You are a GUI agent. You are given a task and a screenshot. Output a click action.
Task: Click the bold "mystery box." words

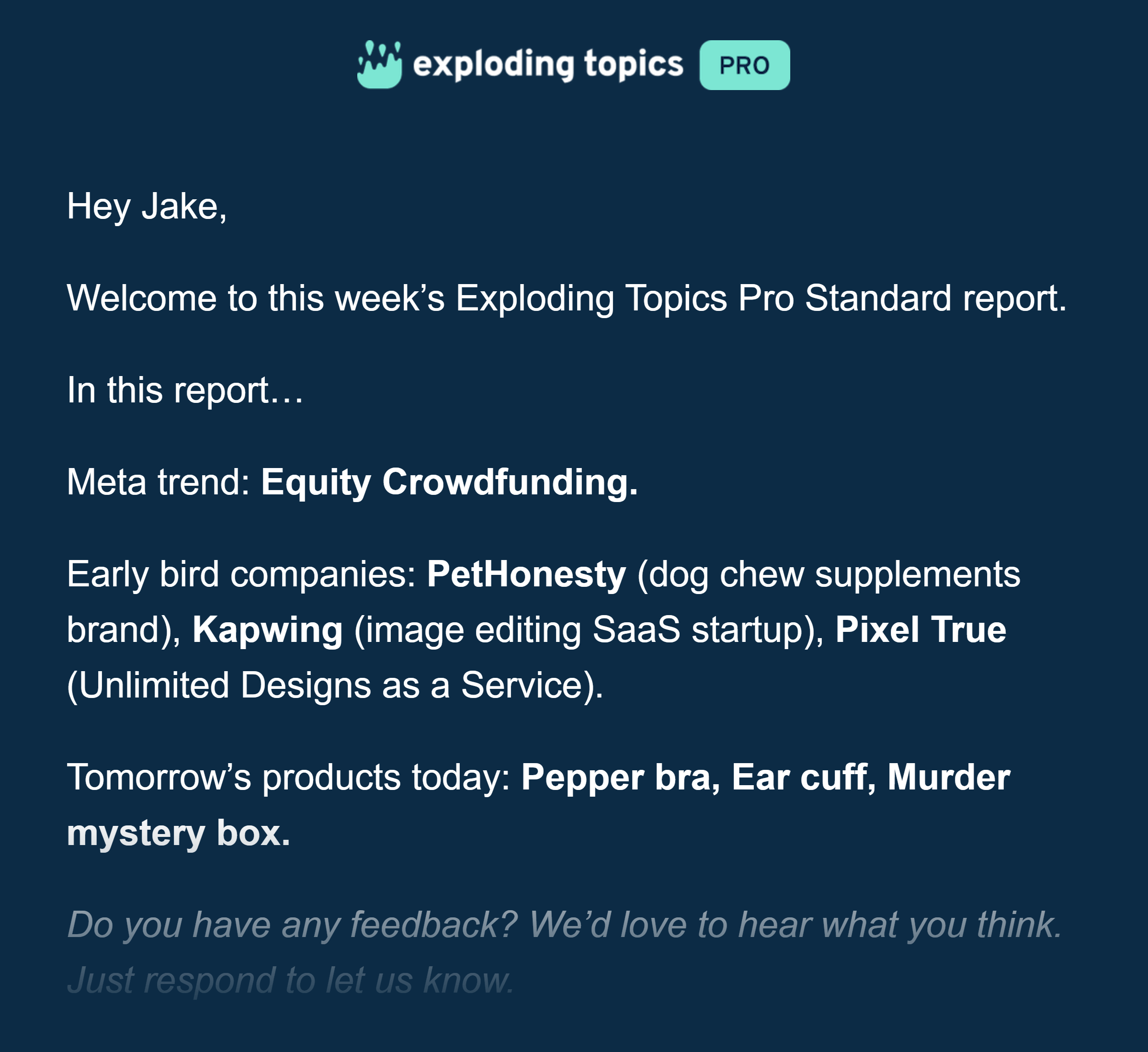coord(178,833)
